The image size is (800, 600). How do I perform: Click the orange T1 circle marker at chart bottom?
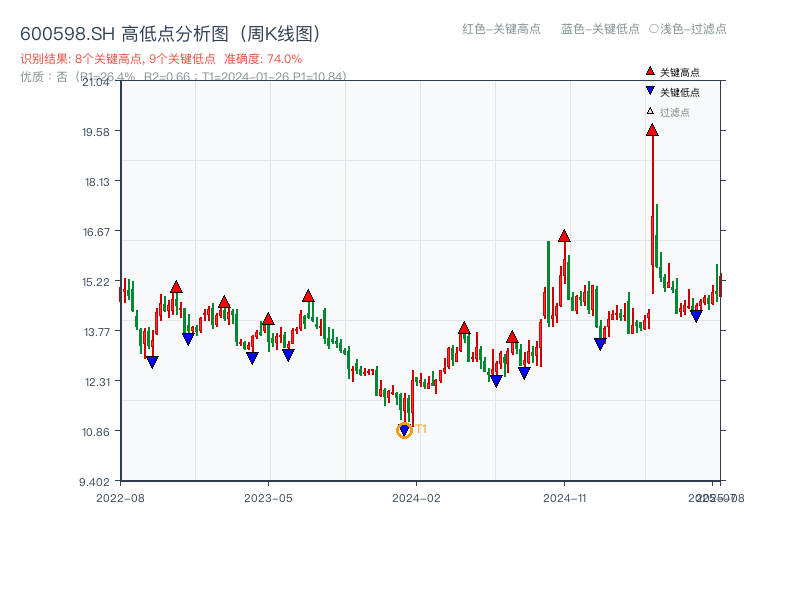[404, 430]
